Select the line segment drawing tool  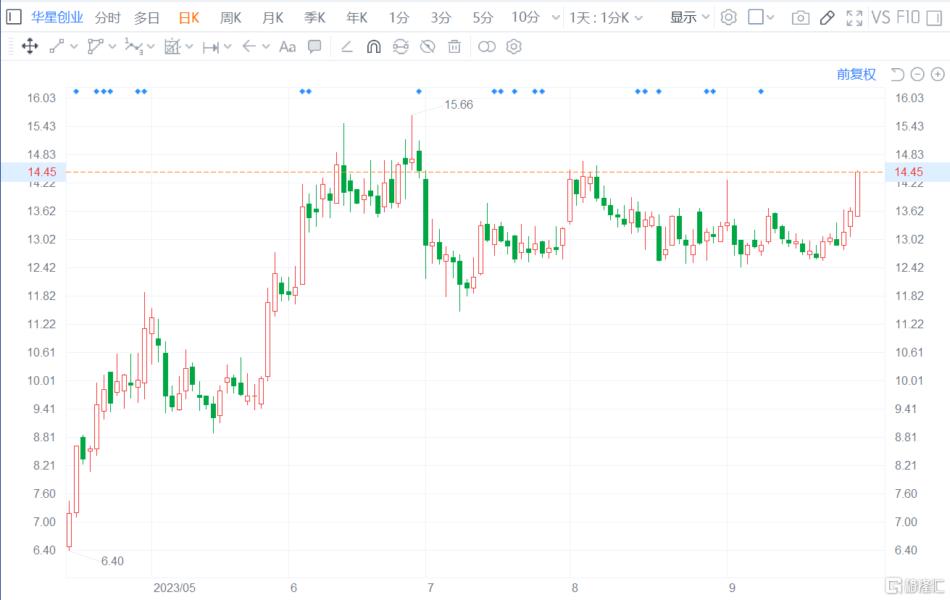[57, 47]
